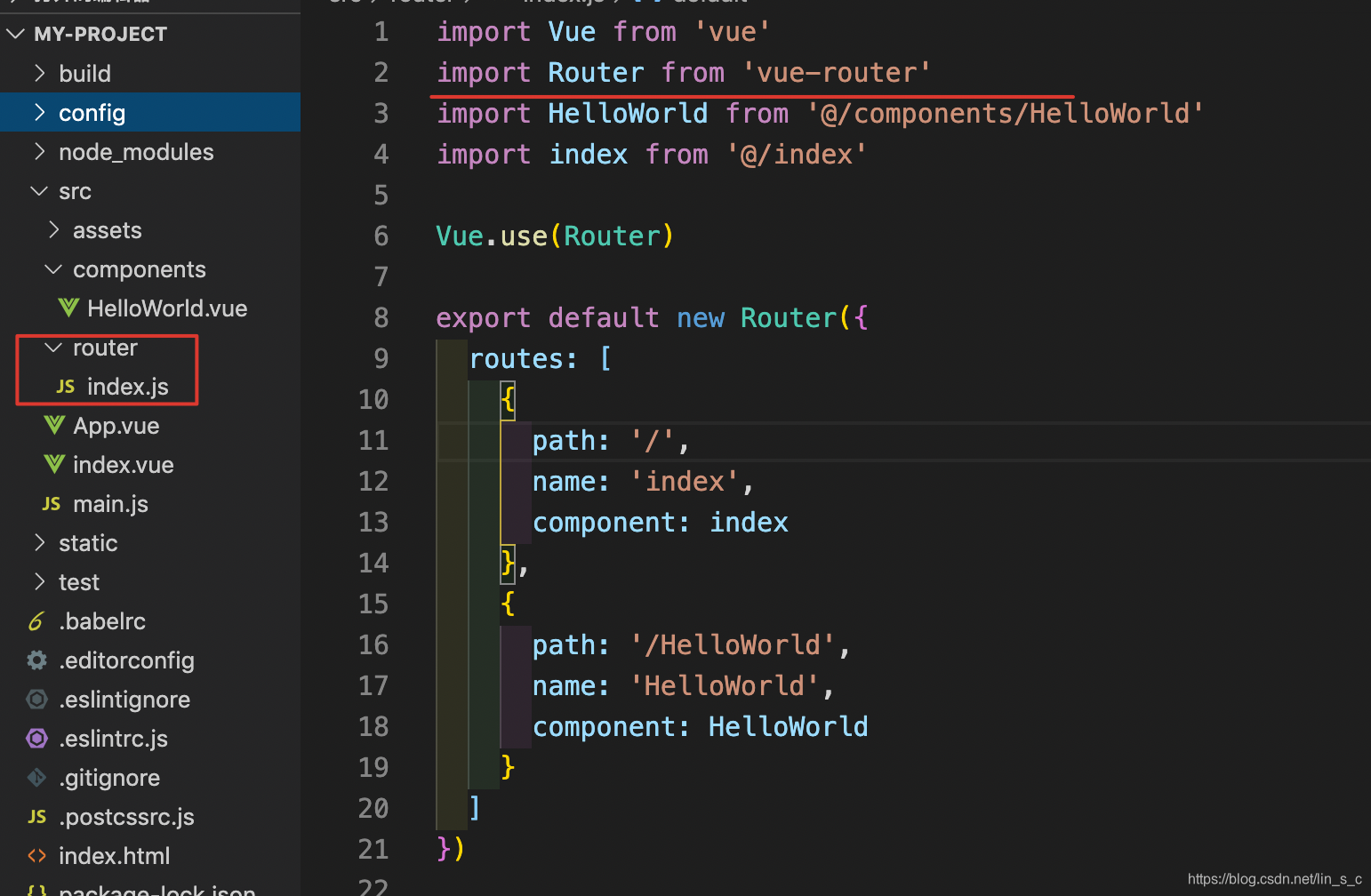Click 'component: index' on line 13
This screenshot has height=896, width=1371.
[x=661, y=522]
